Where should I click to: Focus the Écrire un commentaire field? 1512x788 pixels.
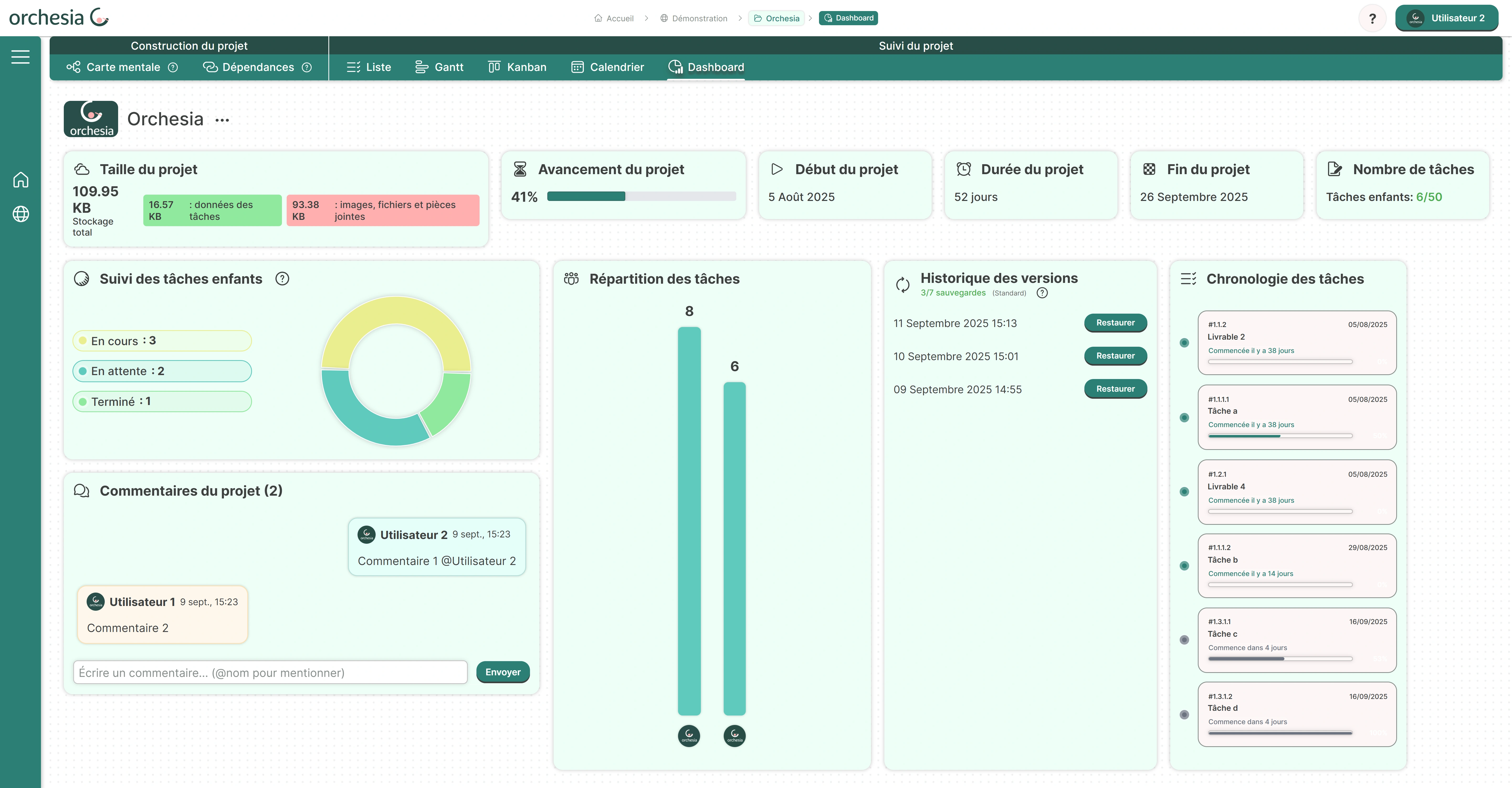pos(271,672)
